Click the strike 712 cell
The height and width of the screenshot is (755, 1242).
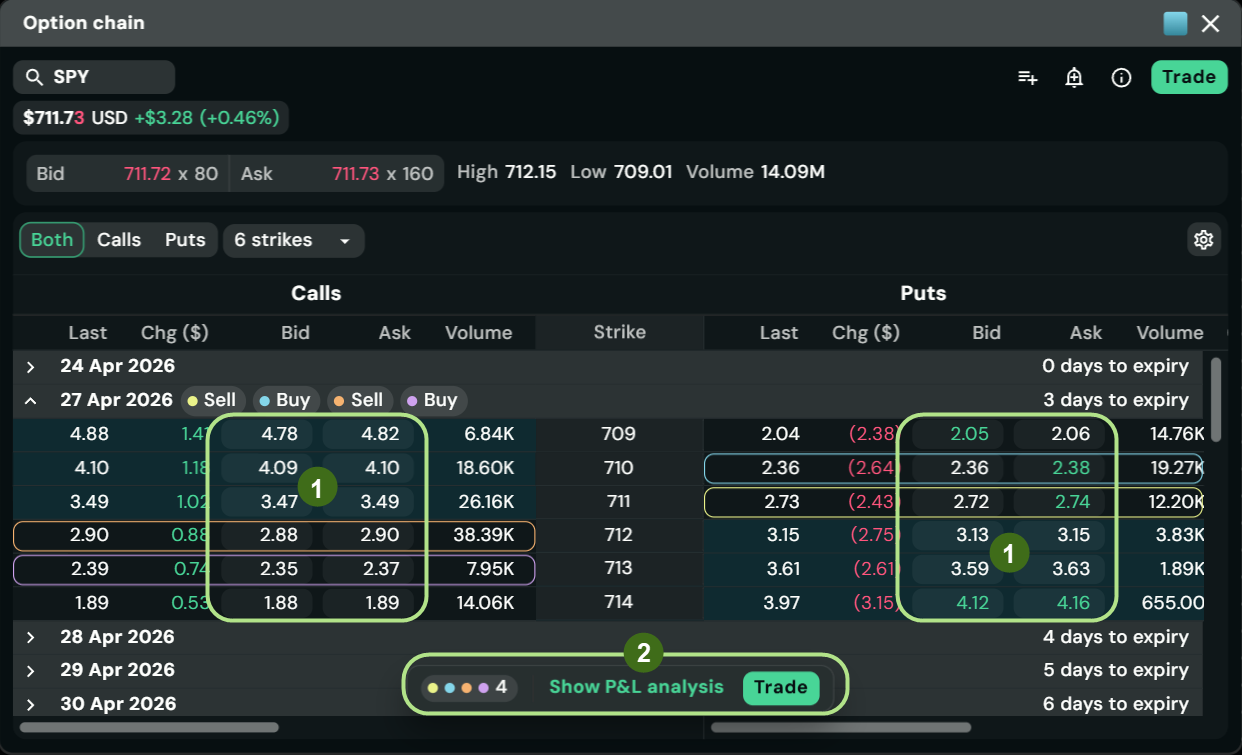tap(619, 535)
